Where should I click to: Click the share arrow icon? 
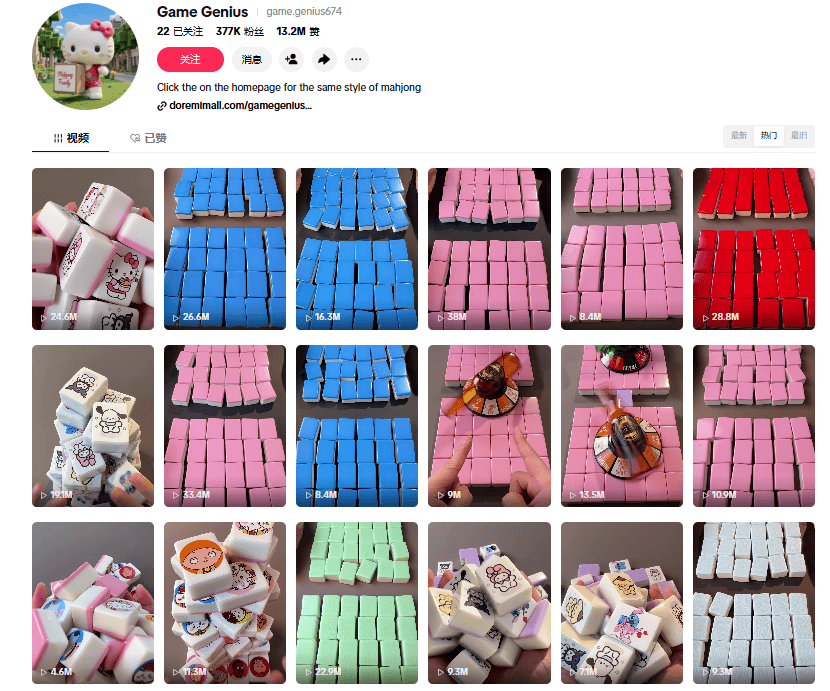324,59
